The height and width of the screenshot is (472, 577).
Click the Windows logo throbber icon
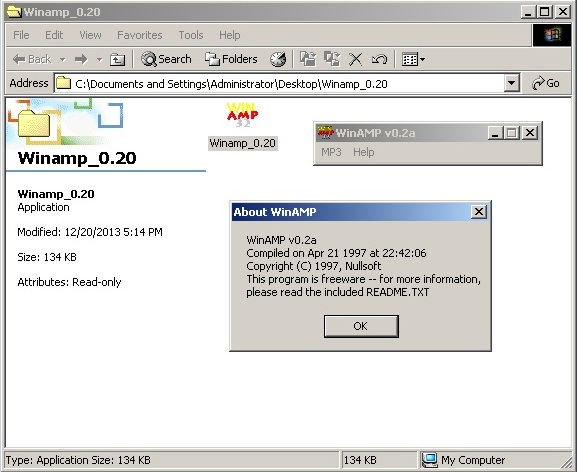pyautogui.click(x=552, y=35)
